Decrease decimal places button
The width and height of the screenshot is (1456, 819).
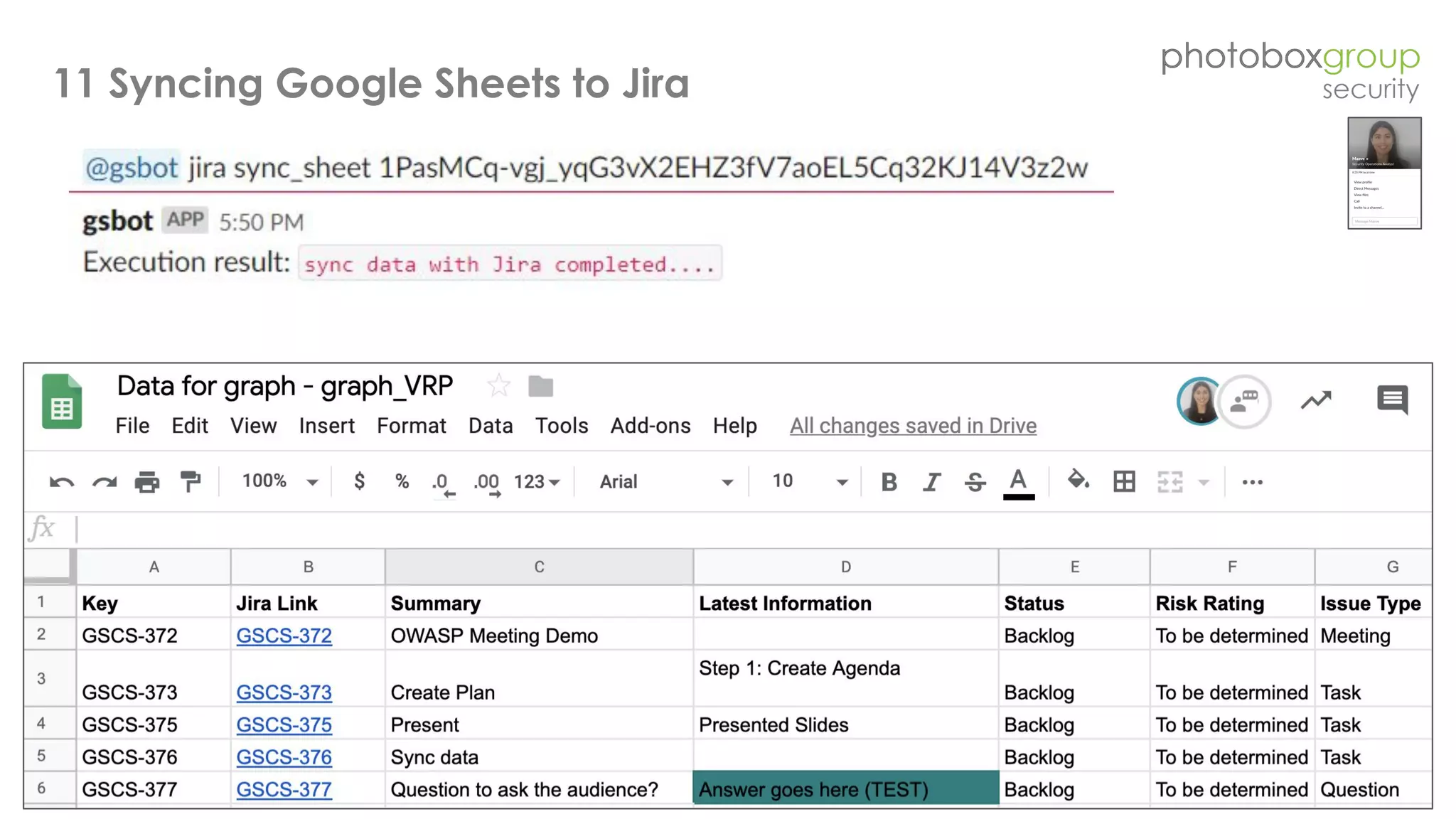coord(444,484)
